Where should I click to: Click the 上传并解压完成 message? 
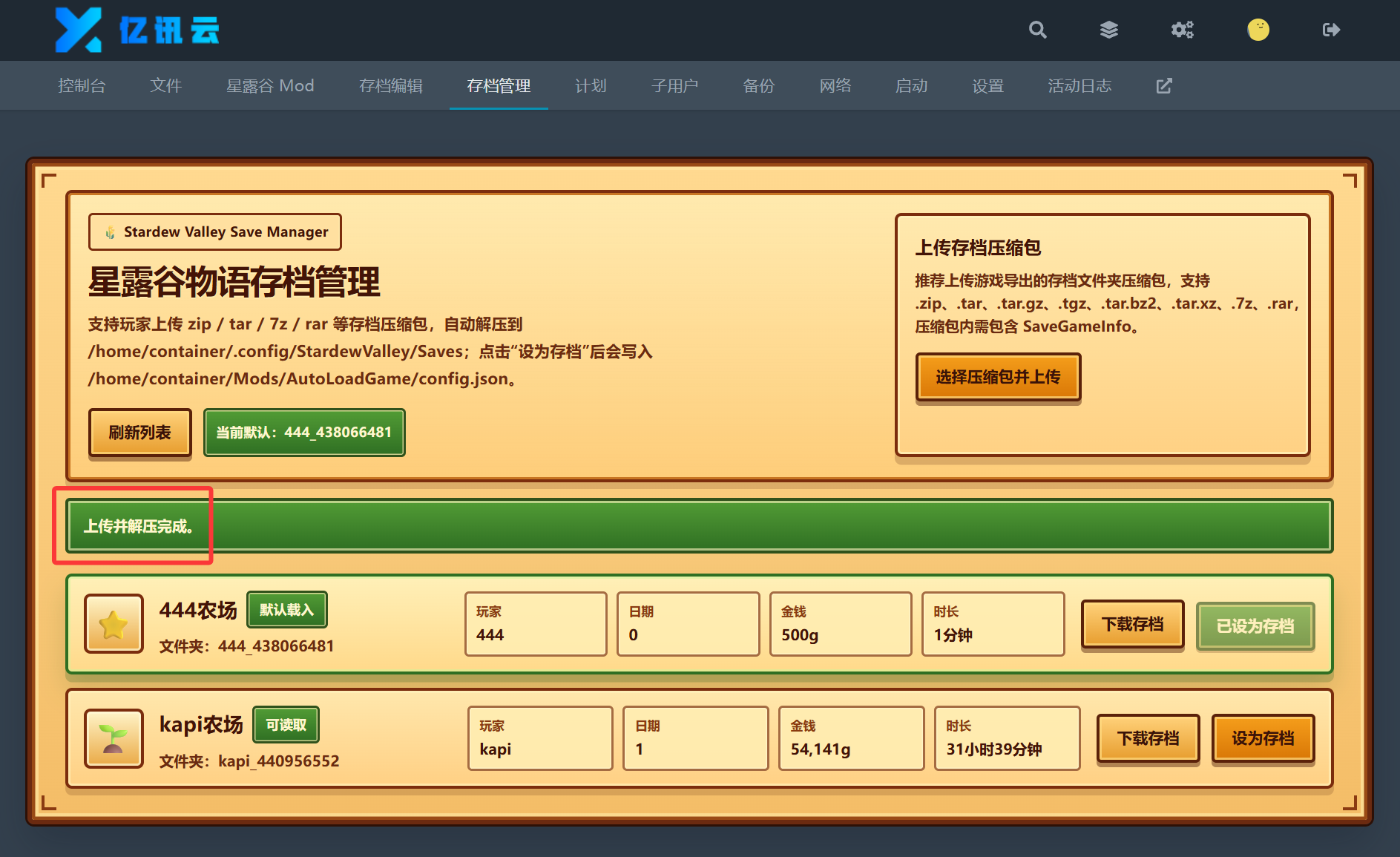(139, 526)
